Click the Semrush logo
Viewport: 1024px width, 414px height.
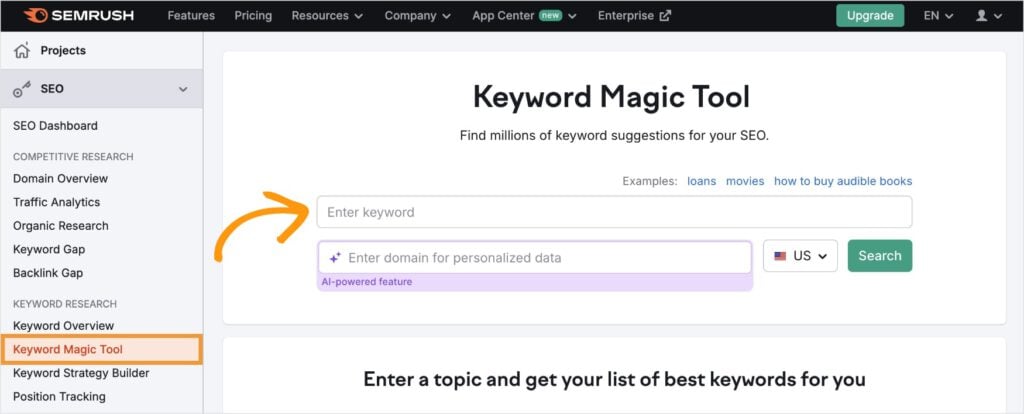(x=78, y=16)
